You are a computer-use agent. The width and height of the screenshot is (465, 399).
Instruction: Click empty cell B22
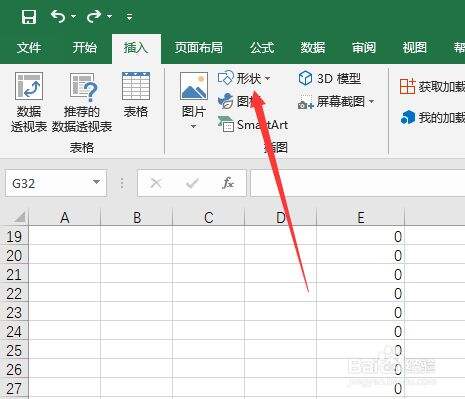(137, 293)
